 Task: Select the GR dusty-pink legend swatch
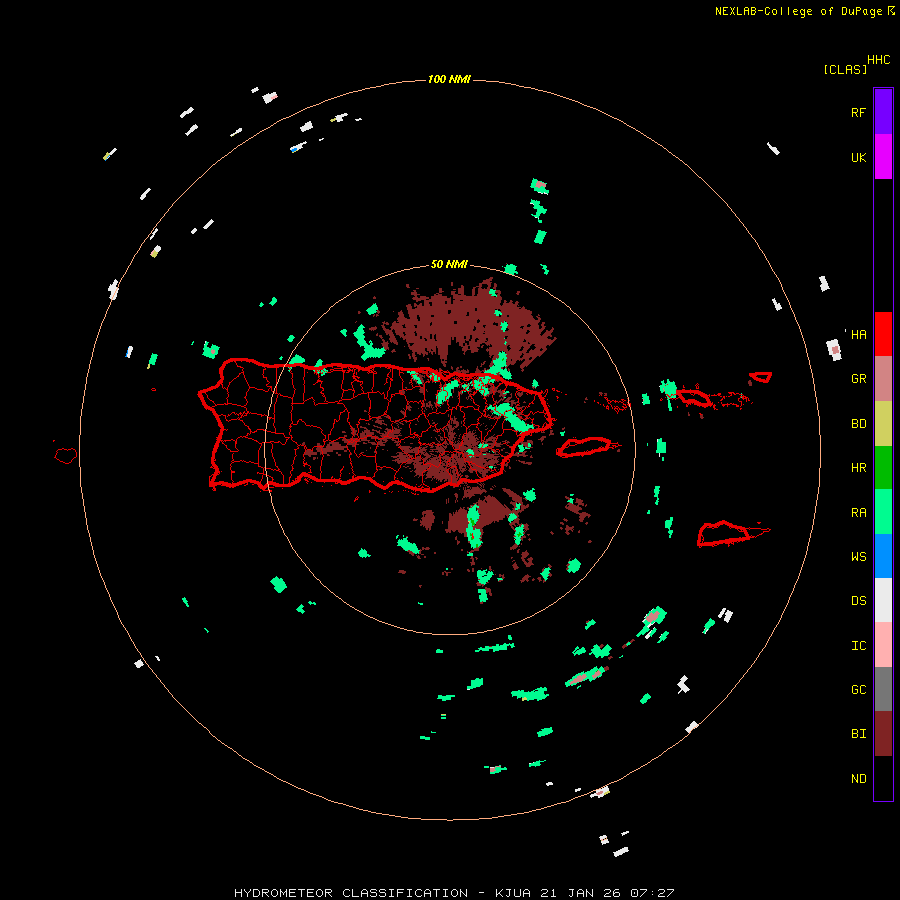(883, 379)
